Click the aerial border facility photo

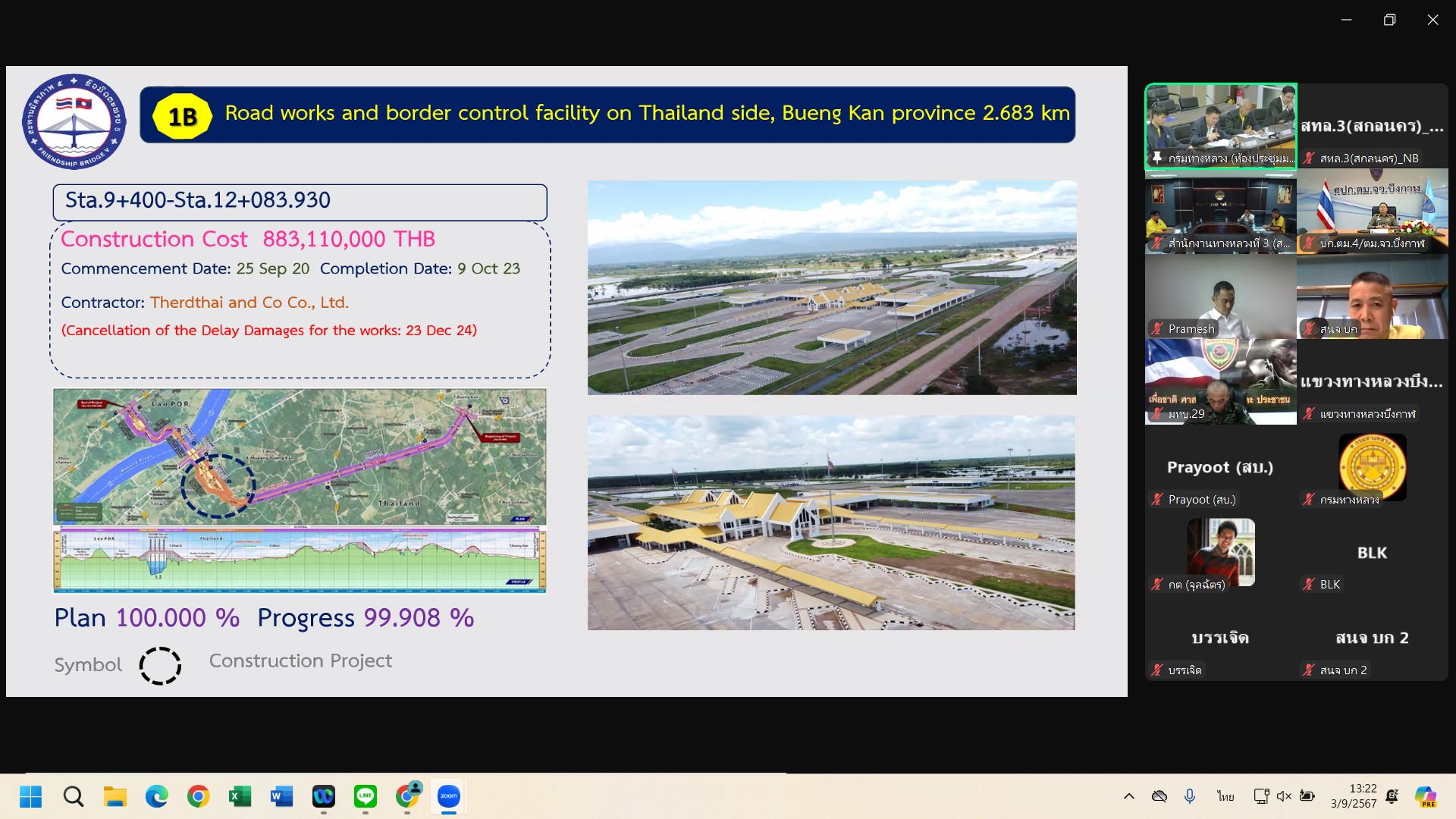[831, 287]
